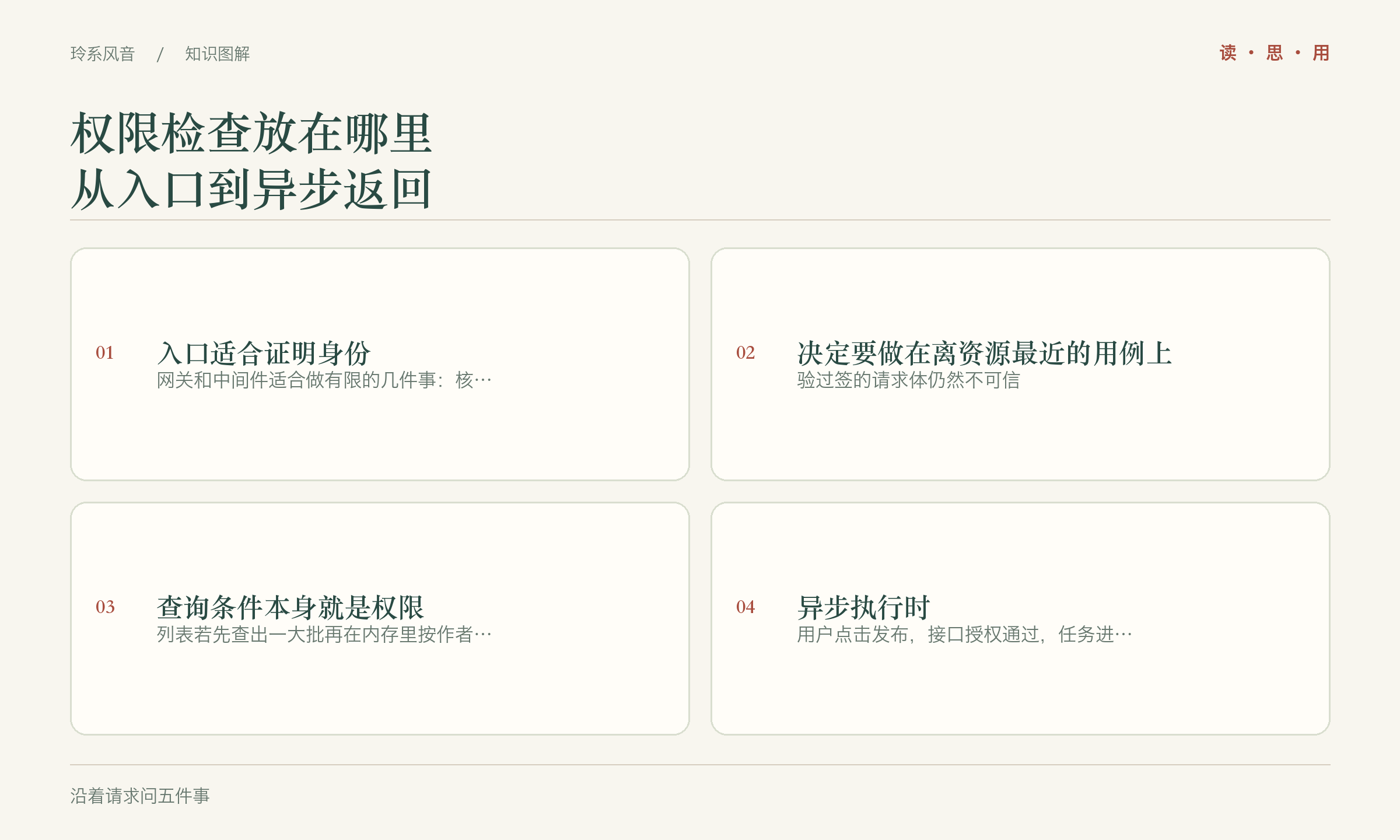Image resolution: width=1400 pixels, height=840 pixels.
Task: Click the title line 从入口到异步返回
Action: point(251,189)
